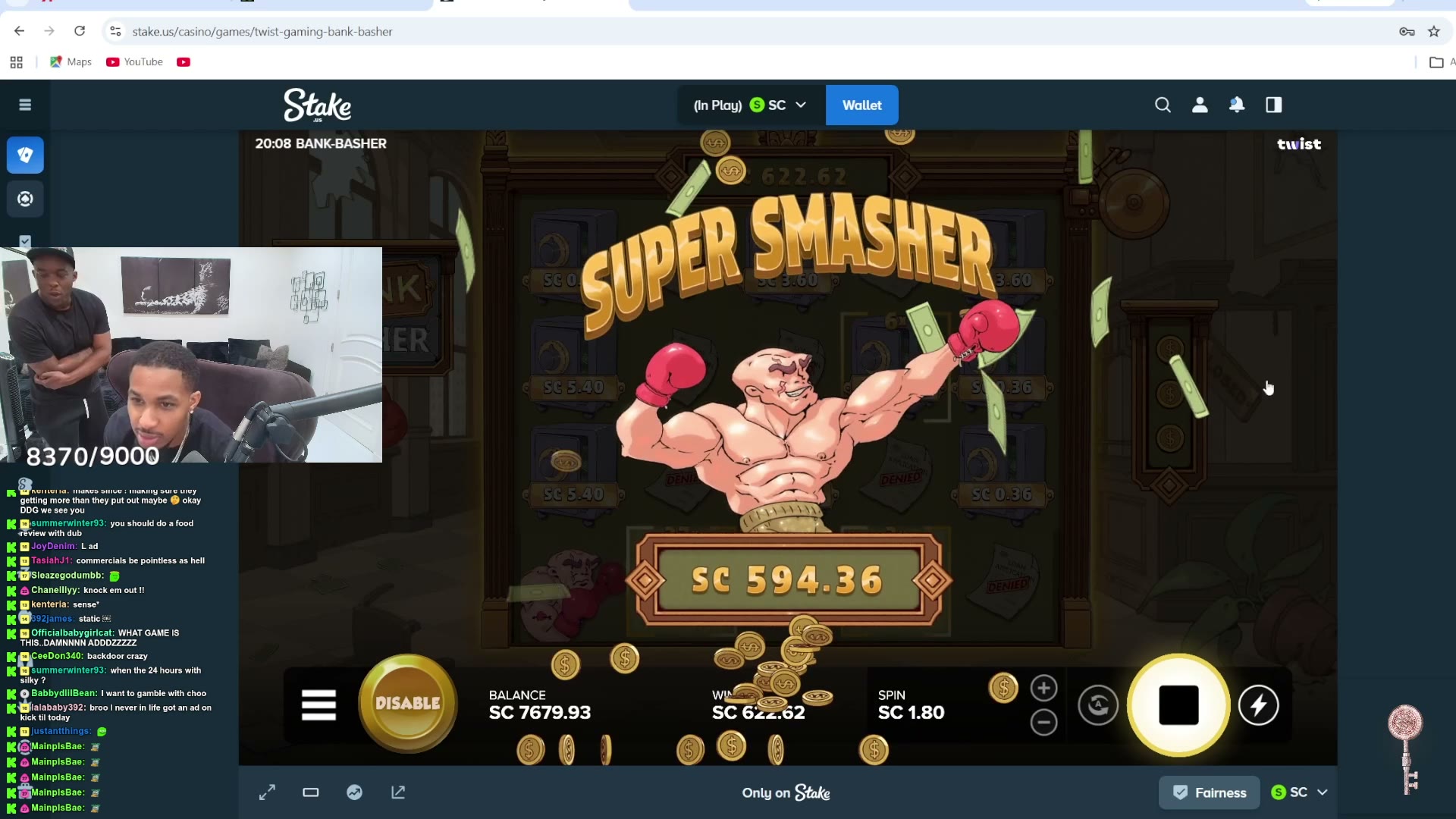The image size is (1456, 819).
Task: Focus the address bar with the stake.us URL
Action: 262,31
